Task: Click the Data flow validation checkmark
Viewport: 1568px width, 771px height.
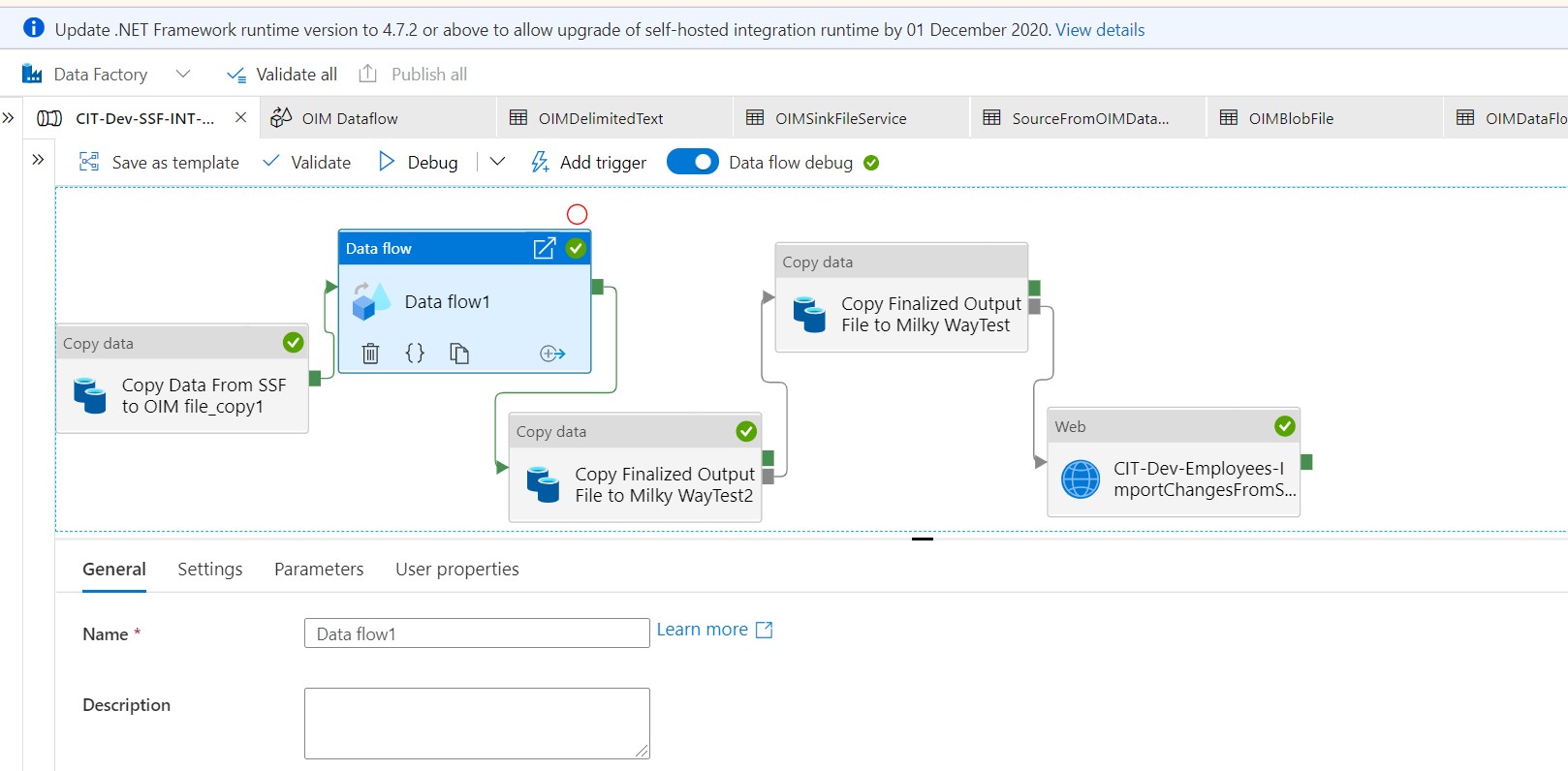Action: 576,249
